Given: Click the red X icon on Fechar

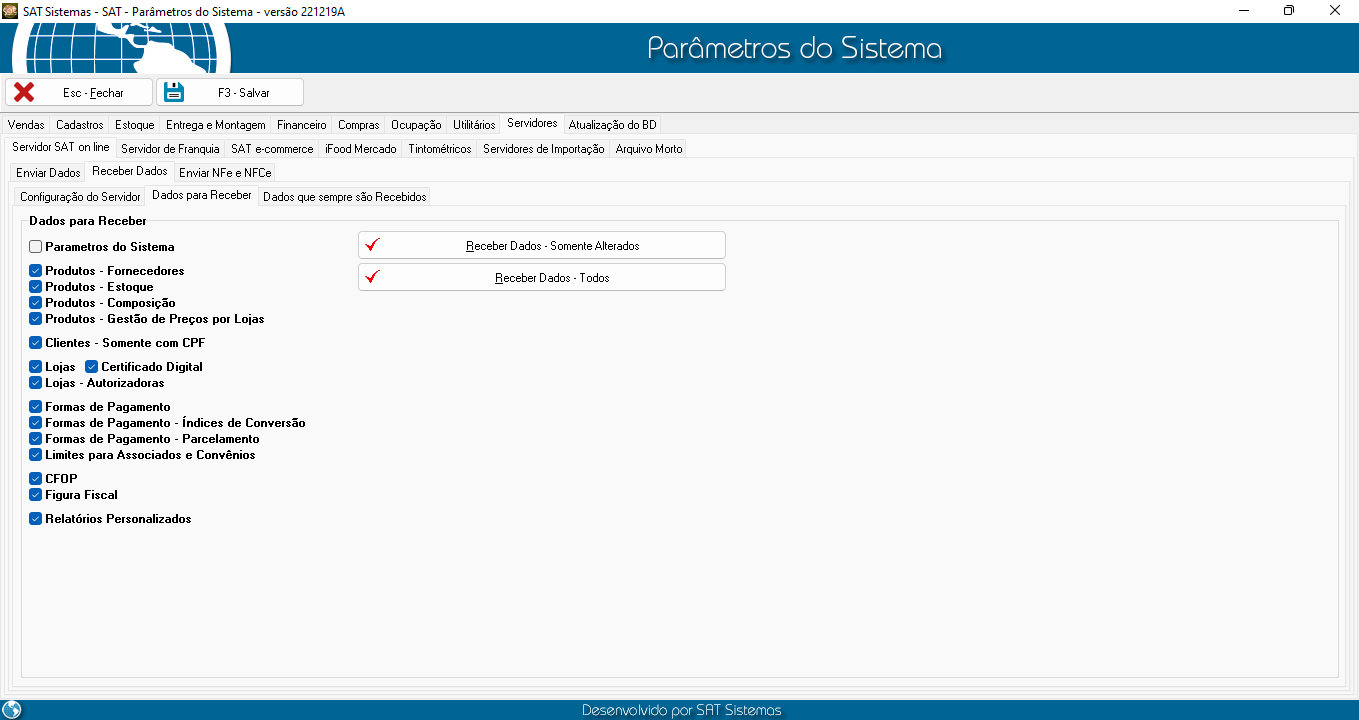Looking at the screenshot, I should point(24,92).
